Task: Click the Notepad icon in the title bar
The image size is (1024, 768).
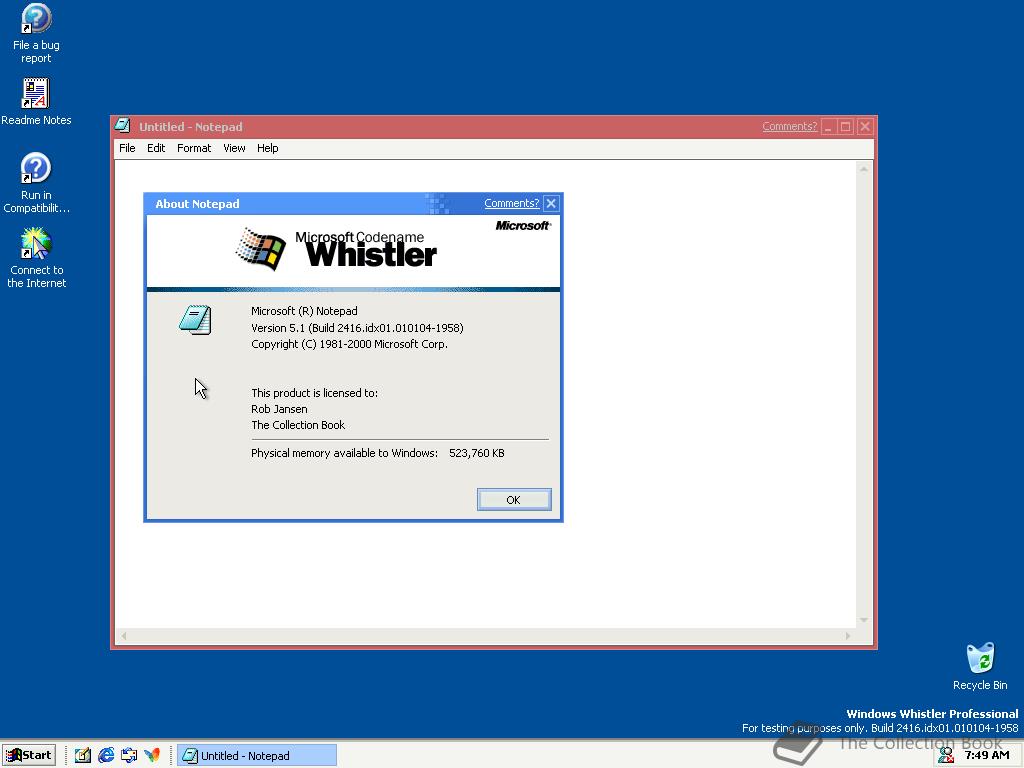Action: (122, 125)
